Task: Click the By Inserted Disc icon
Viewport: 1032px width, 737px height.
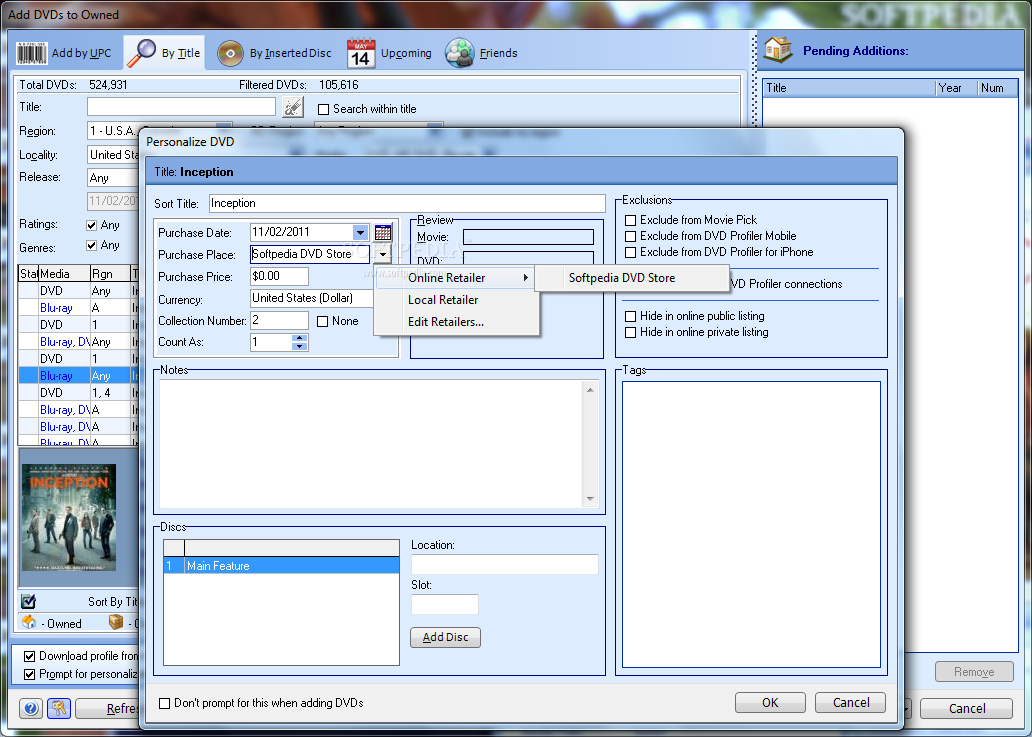Action: tap(230, 54)
